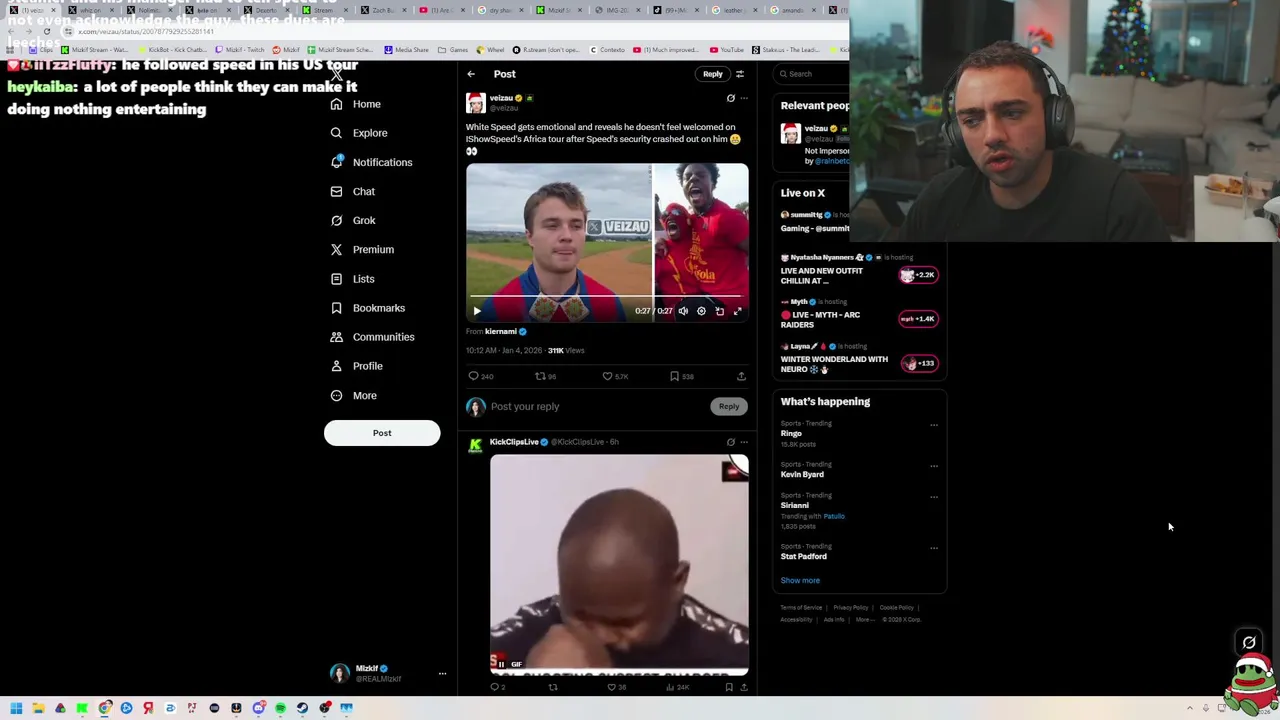Open options for the Kevin Byard trend
The width and height of the screenshot is (1280, 720).
934,466
